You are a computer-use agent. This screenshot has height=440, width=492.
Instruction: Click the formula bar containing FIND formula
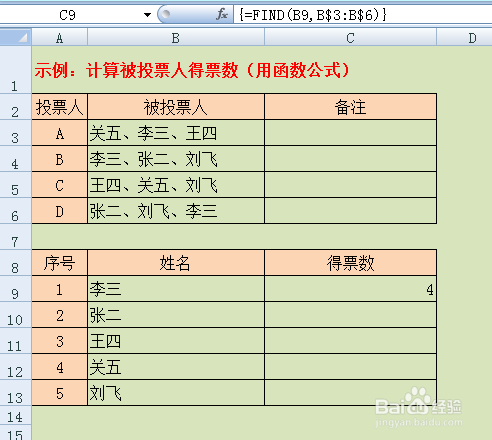[x=363, y=15]
